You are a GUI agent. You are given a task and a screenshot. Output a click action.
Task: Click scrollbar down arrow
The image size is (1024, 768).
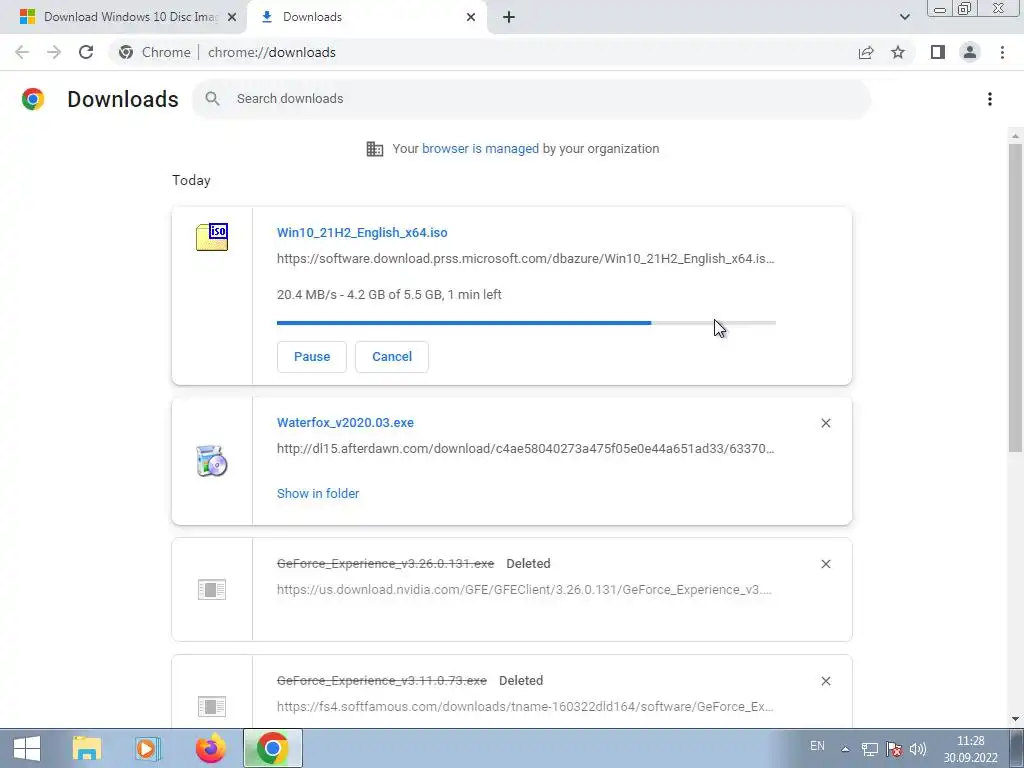(x=1015, y=719)
